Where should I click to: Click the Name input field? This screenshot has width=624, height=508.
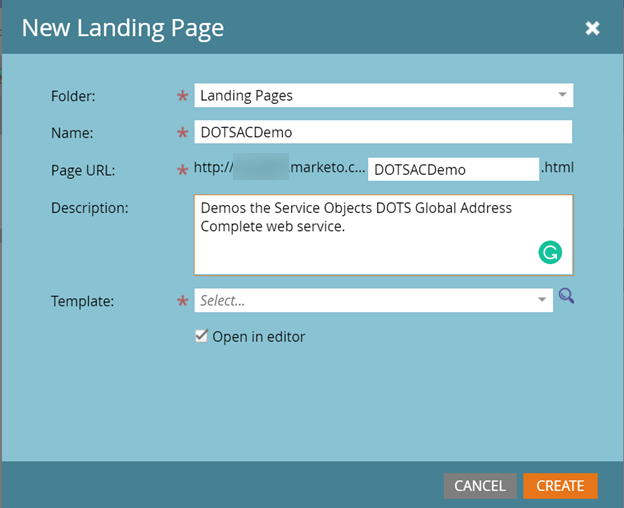pos(383,132)
